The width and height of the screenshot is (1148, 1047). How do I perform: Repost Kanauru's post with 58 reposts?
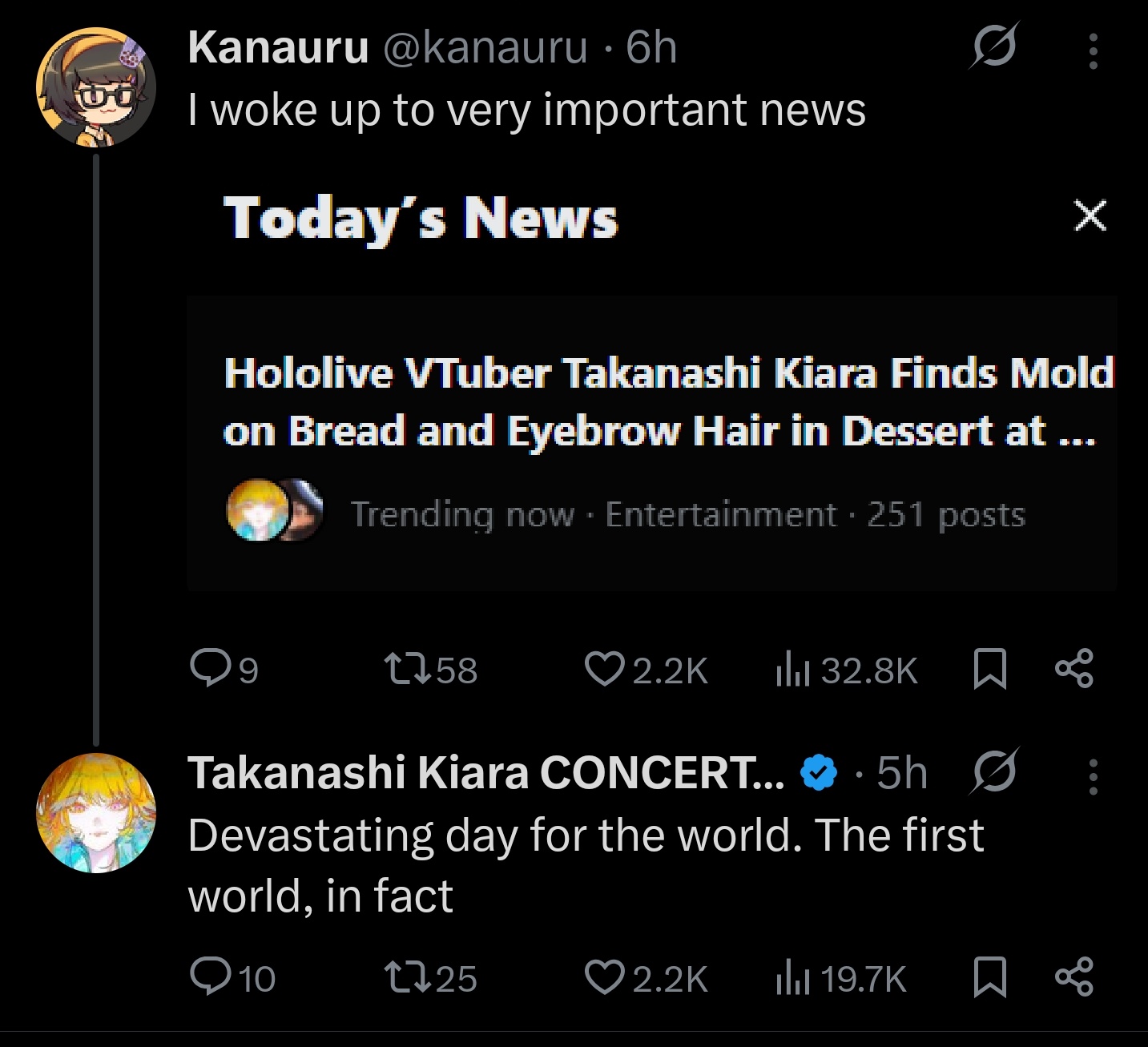point(431,669)
